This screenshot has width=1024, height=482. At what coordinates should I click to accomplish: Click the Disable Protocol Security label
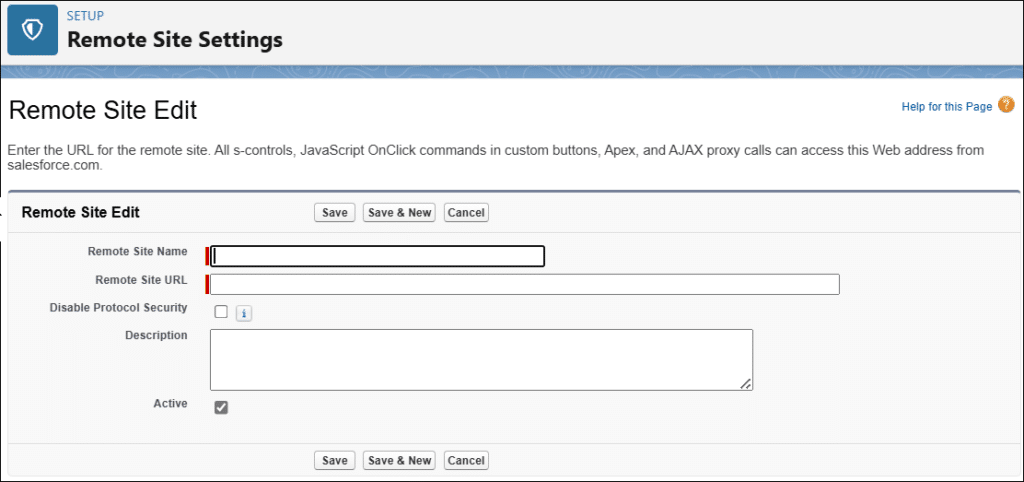pyautogui.click(x=119, y=308)
